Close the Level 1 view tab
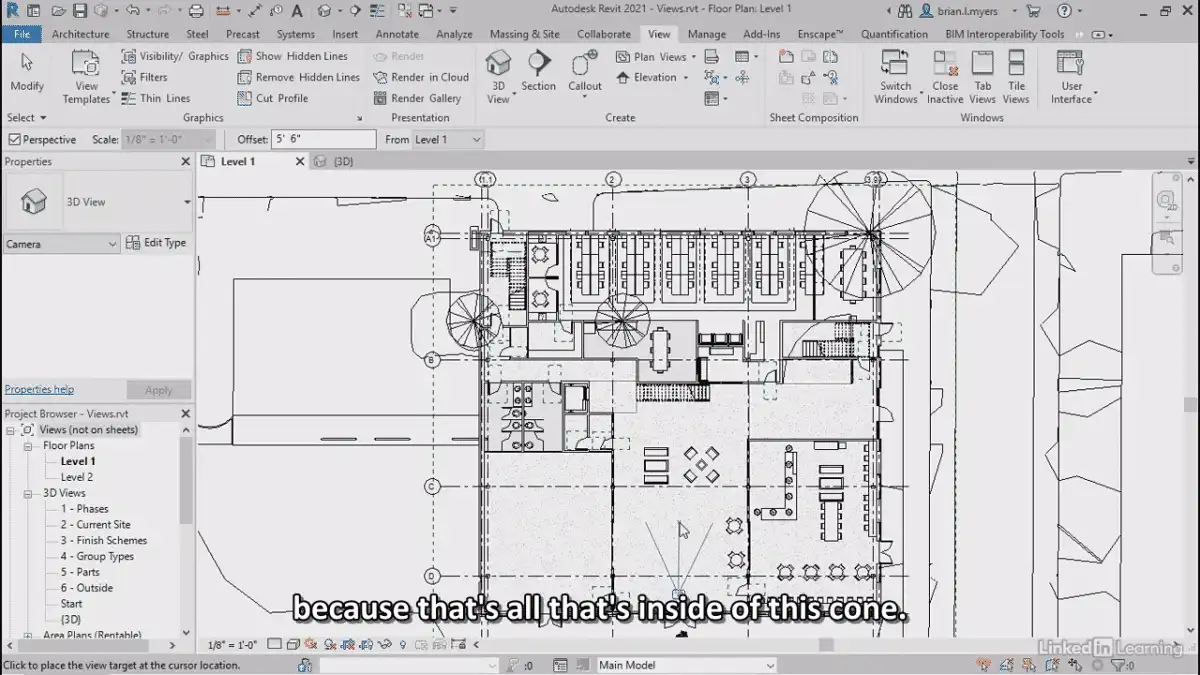 [x=300, y=161]
